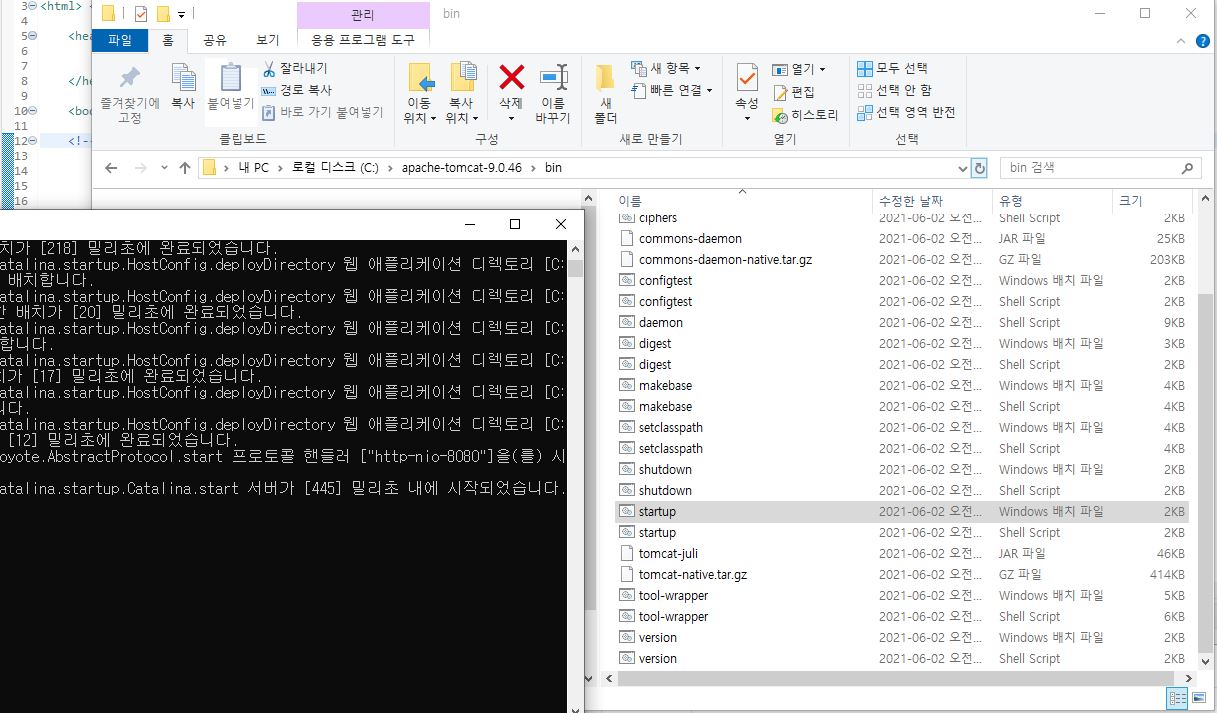Viewport: 1217px width, 713px height.
Task: Switch to details view layout button
Action: point(1177,699)
